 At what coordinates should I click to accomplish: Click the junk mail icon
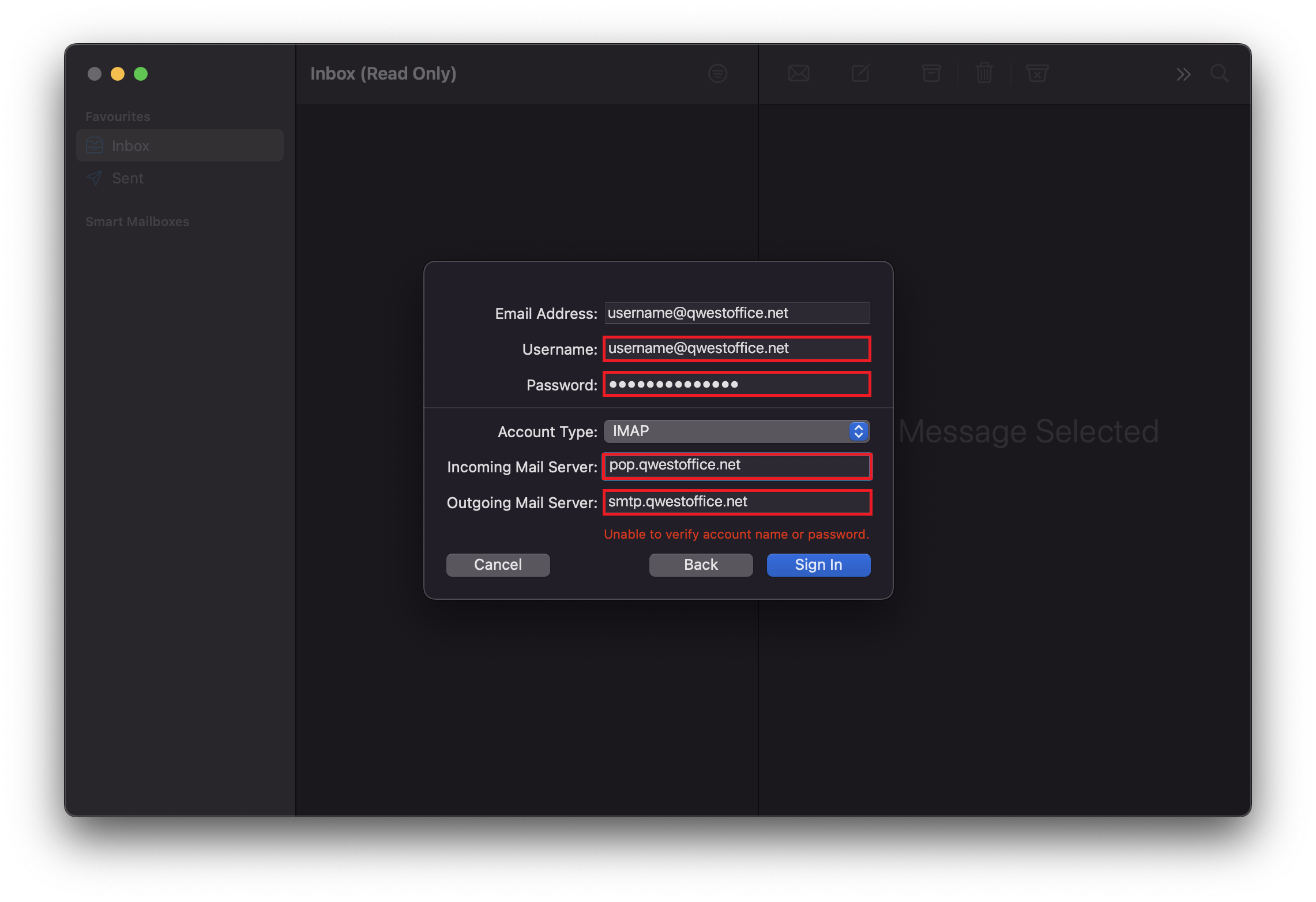tap(1037, 74)
